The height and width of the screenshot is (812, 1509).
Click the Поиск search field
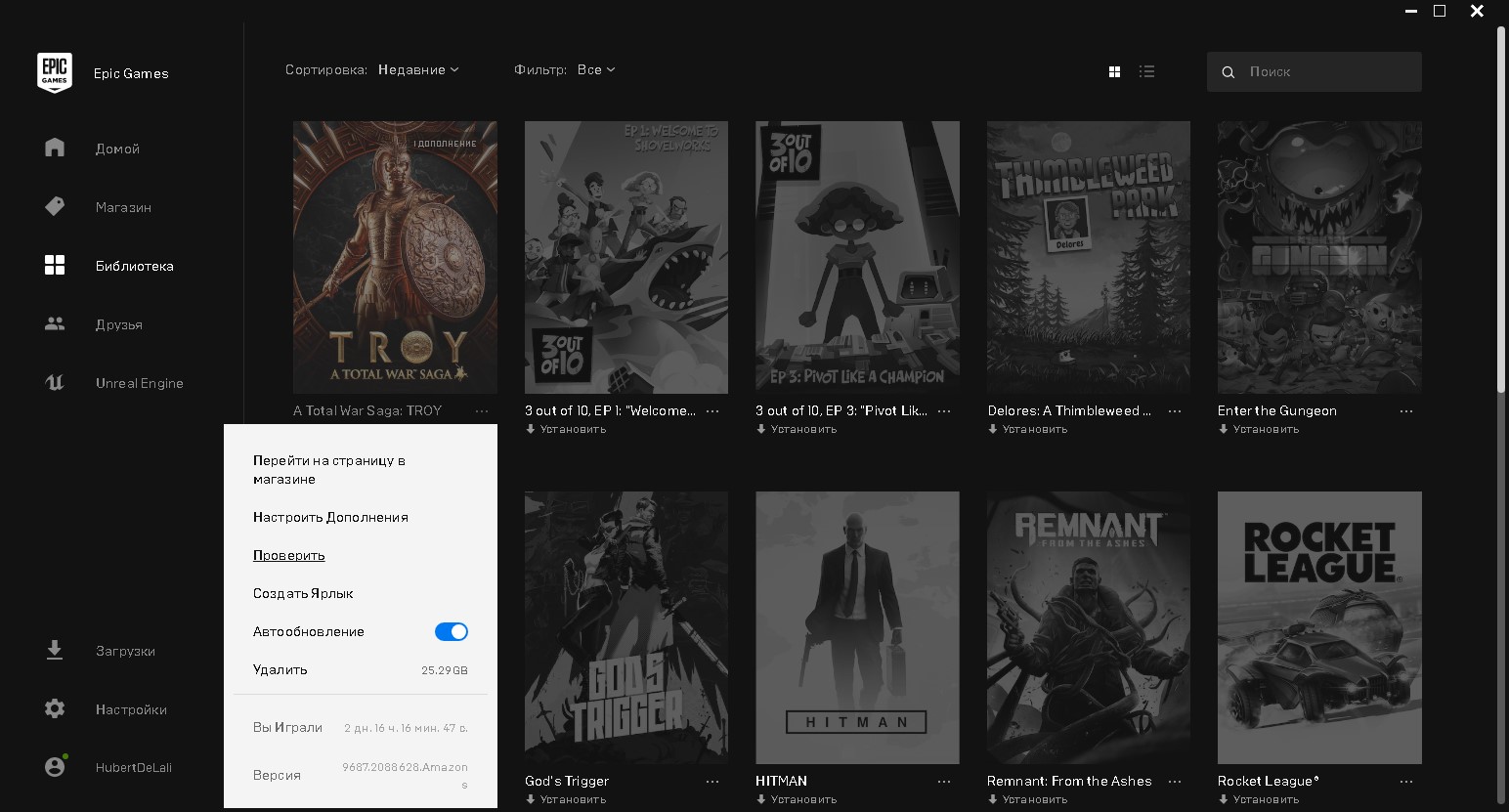(x=1315, y=71)
